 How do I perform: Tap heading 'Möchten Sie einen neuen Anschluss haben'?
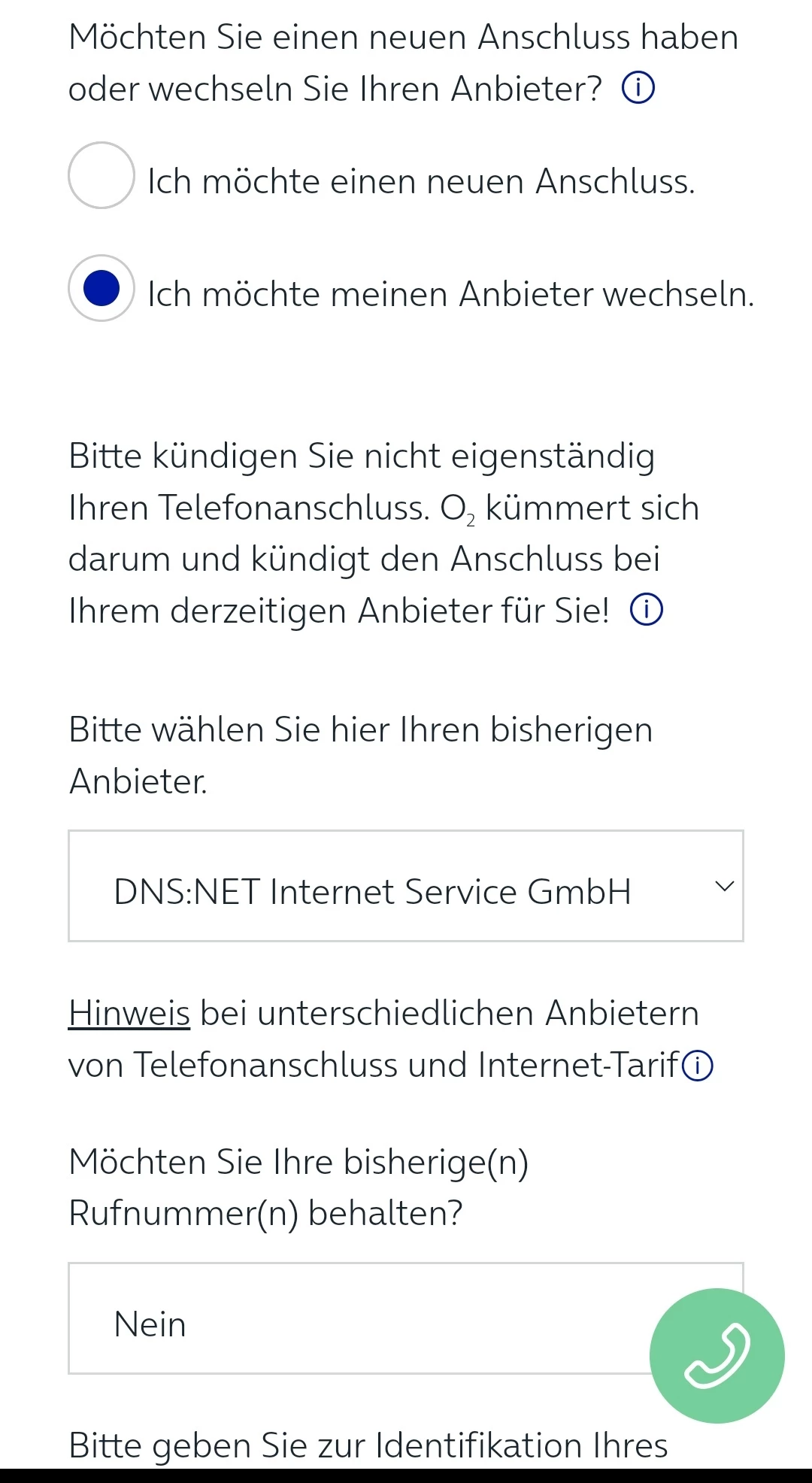click(403, 37)
